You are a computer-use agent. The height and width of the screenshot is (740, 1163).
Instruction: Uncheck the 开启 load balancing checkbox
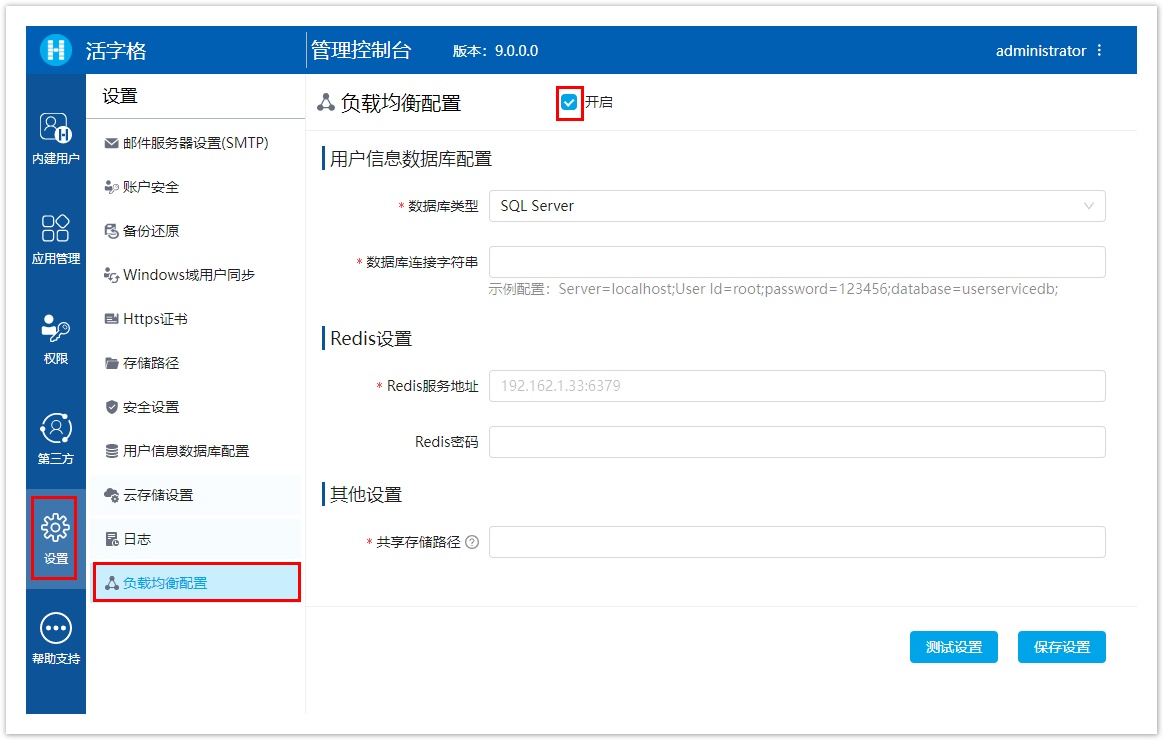[569, 102]
